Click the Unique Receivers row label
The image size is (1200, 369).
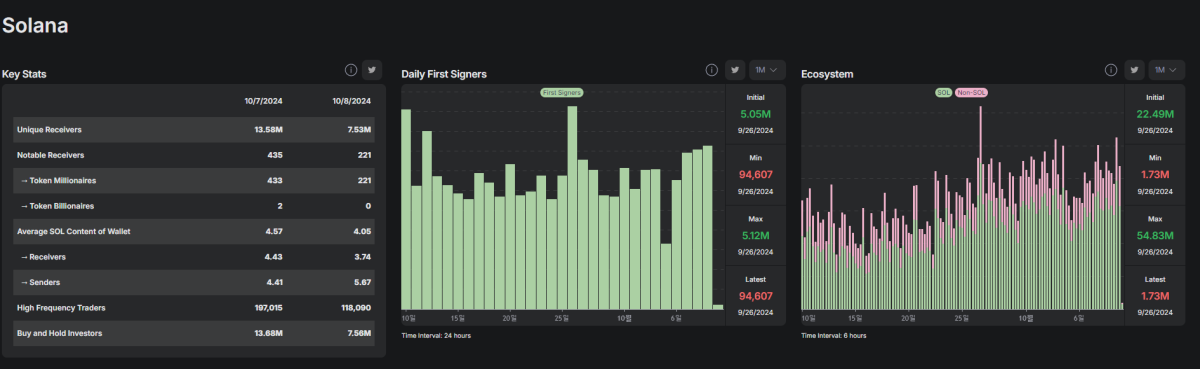[x=49, y=130]
